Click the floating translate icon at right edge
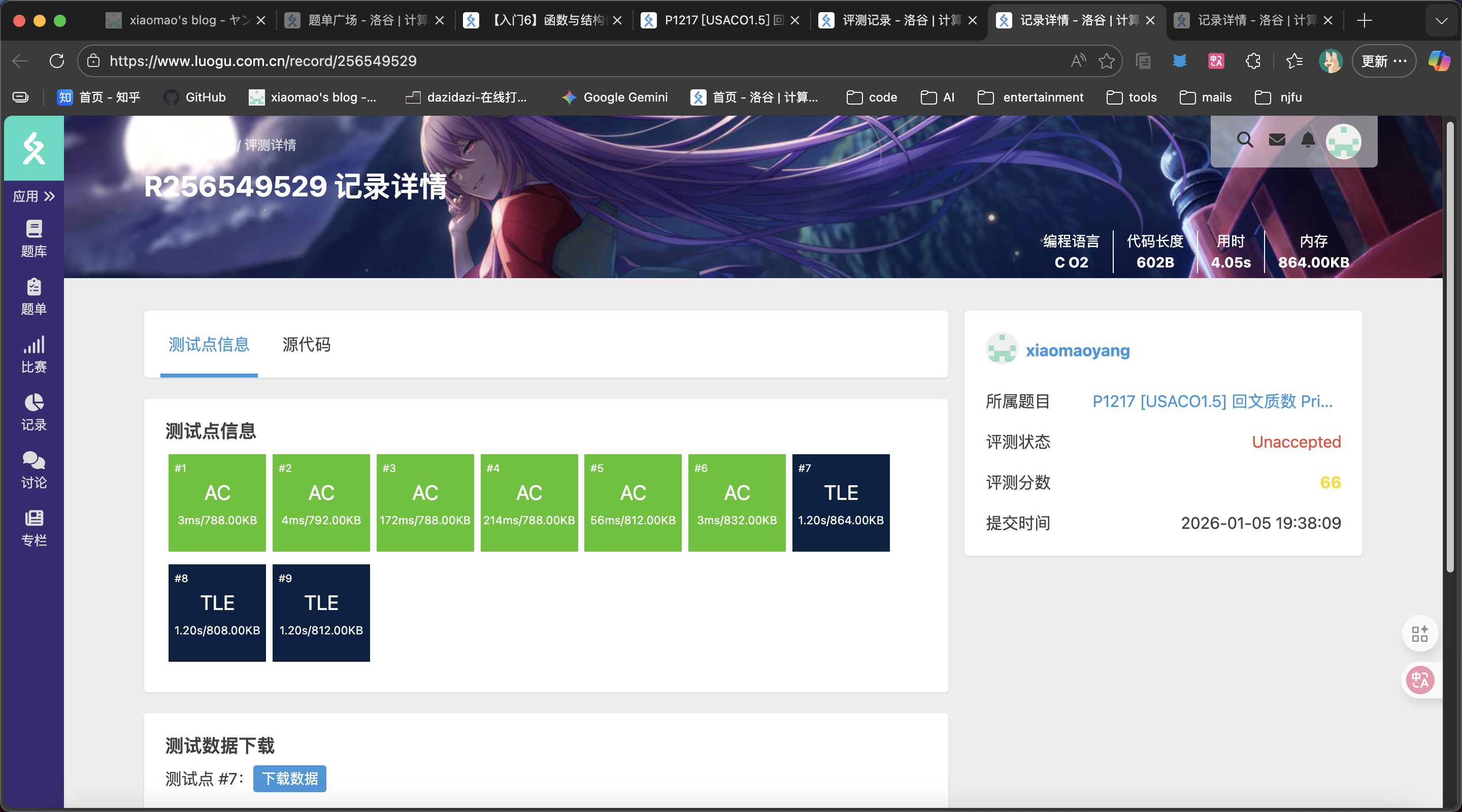The width and height of the screenshot is (1462, 812). (x=1420, y=680)
